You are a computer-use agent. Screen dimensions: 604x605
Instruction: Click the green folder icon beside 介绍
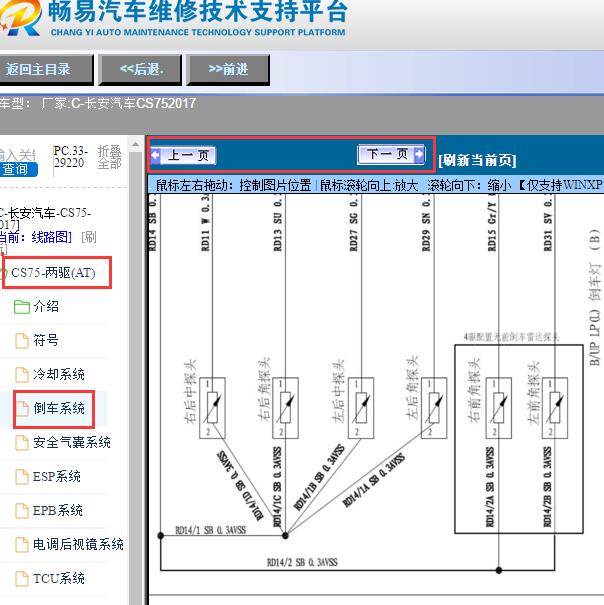(22, 307)
